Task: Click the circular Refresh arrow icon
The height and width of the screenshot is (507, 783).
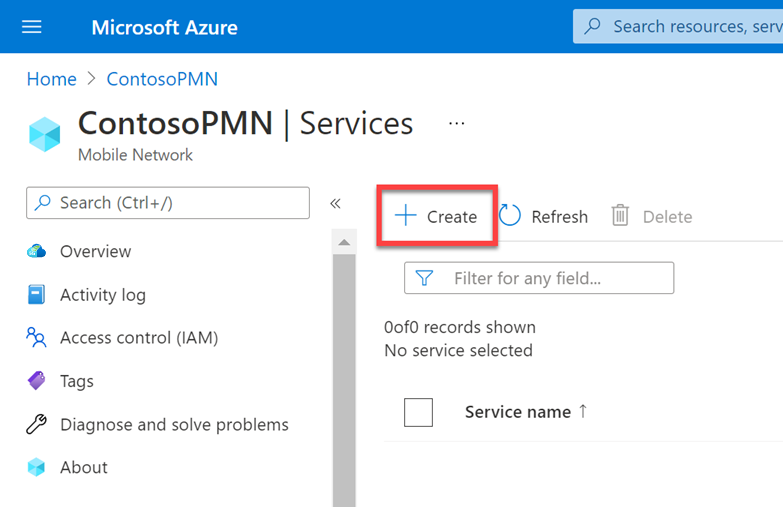Action: coord(510,215)
